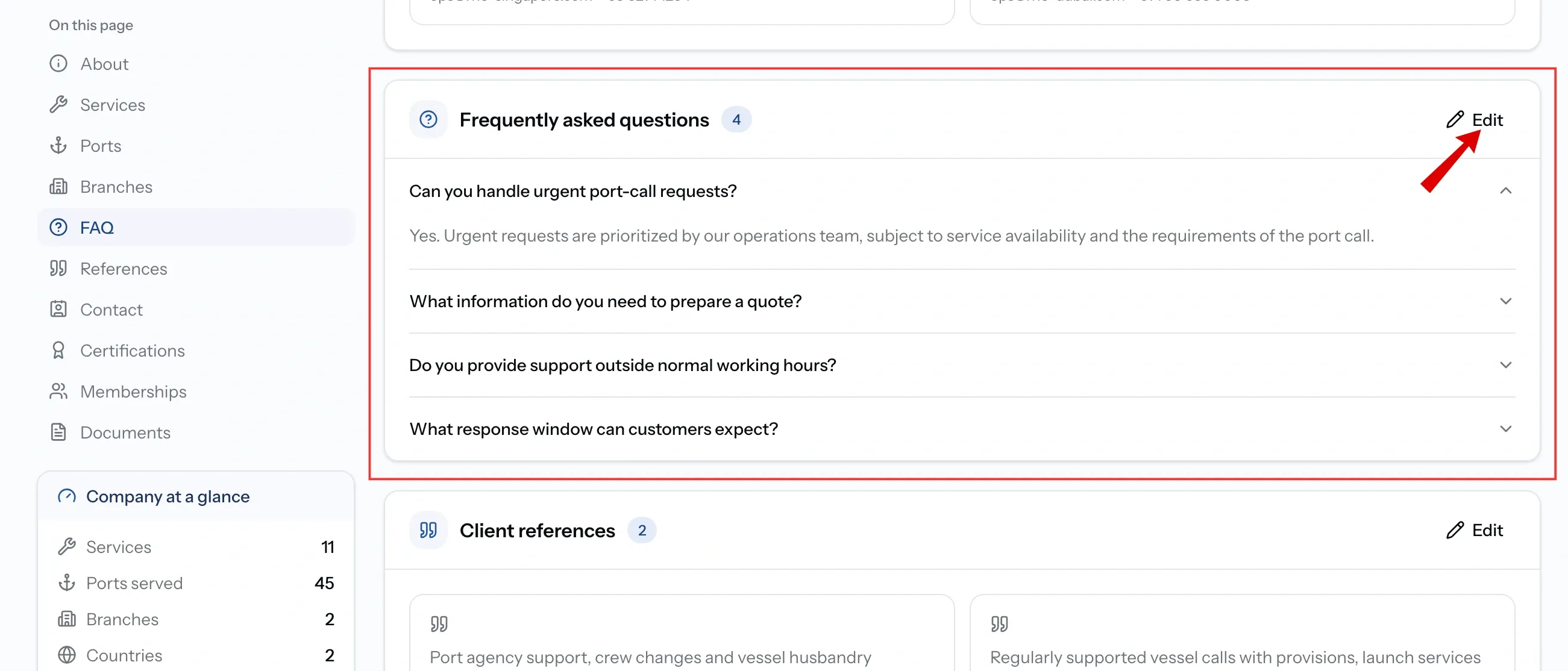Click the Memberships people icon in sidebar
The image size is (1568, 671).
58,391
